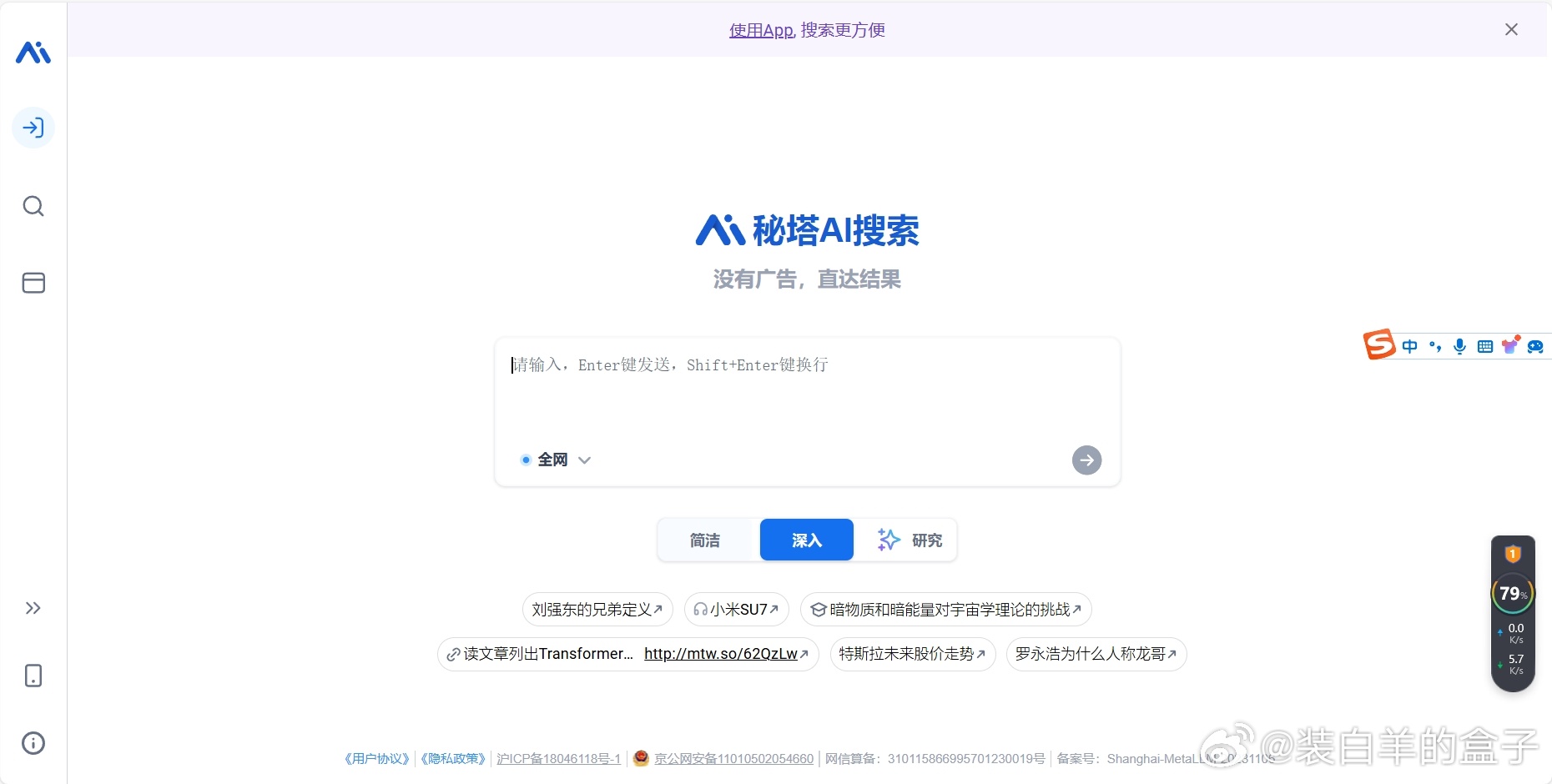Open the library window icon in sidebar
The height and width of the screenshot is (784, 1552).
tap(33, 283)
